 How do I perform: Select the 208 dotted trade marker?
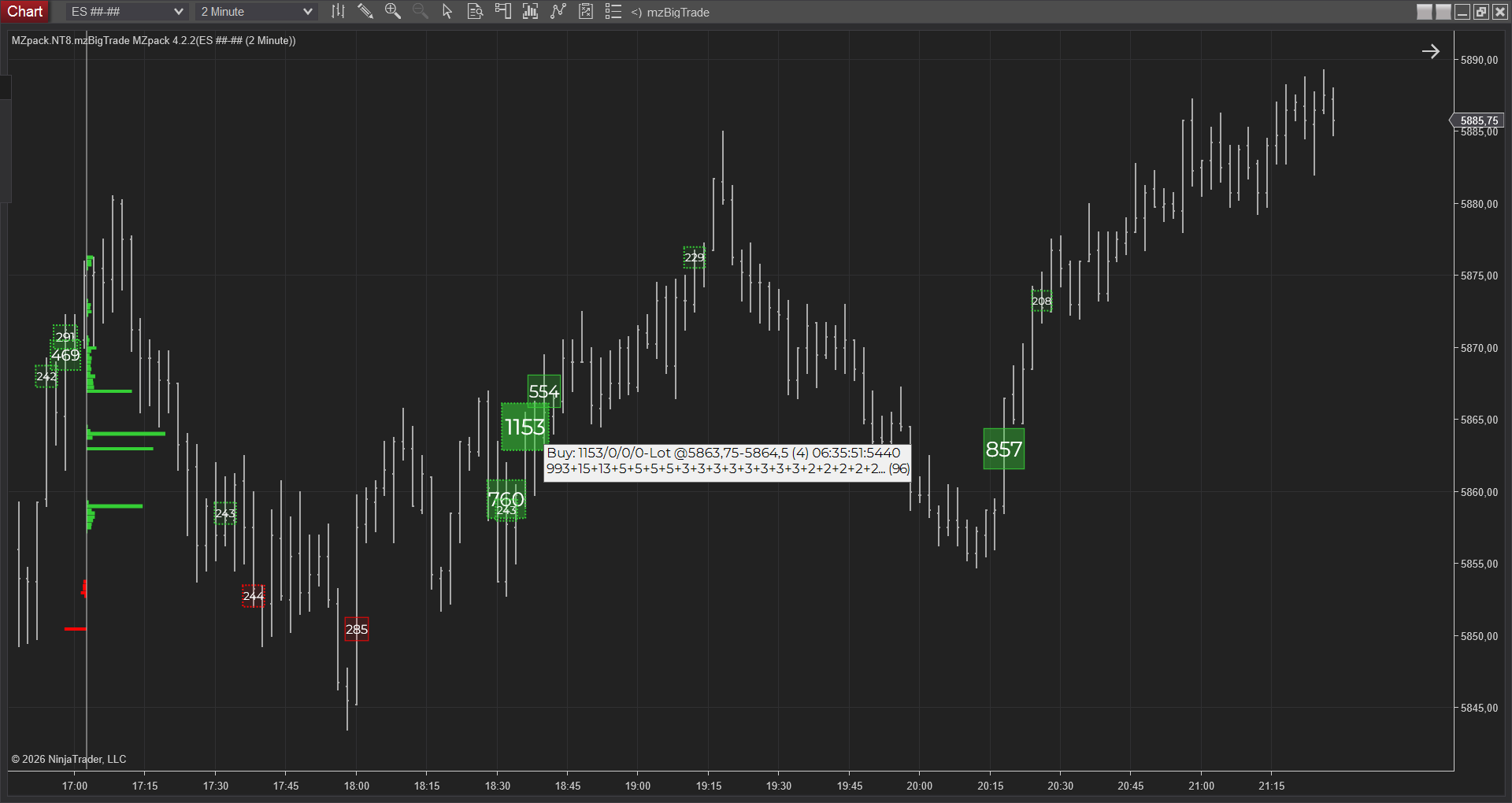[1042, 301]
